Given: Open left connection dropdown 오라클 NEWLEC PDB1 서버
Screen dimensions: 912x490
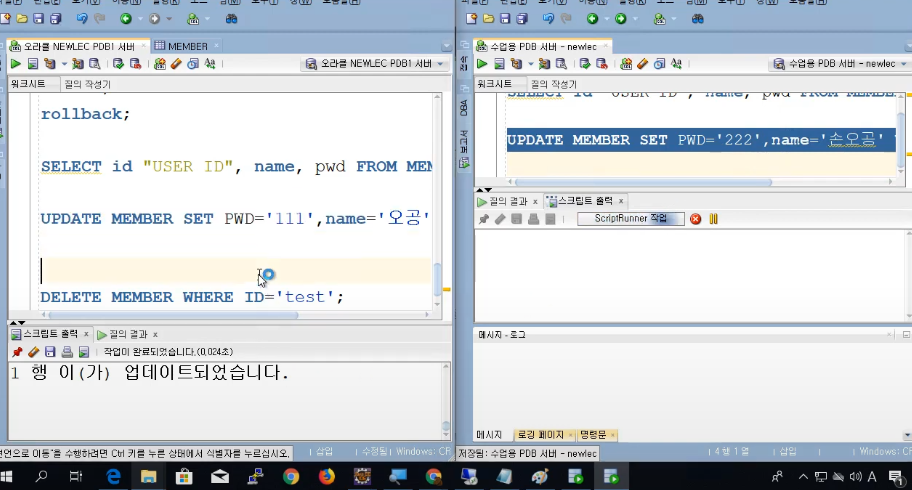Looking at the screenshot, I should point(376,64).
